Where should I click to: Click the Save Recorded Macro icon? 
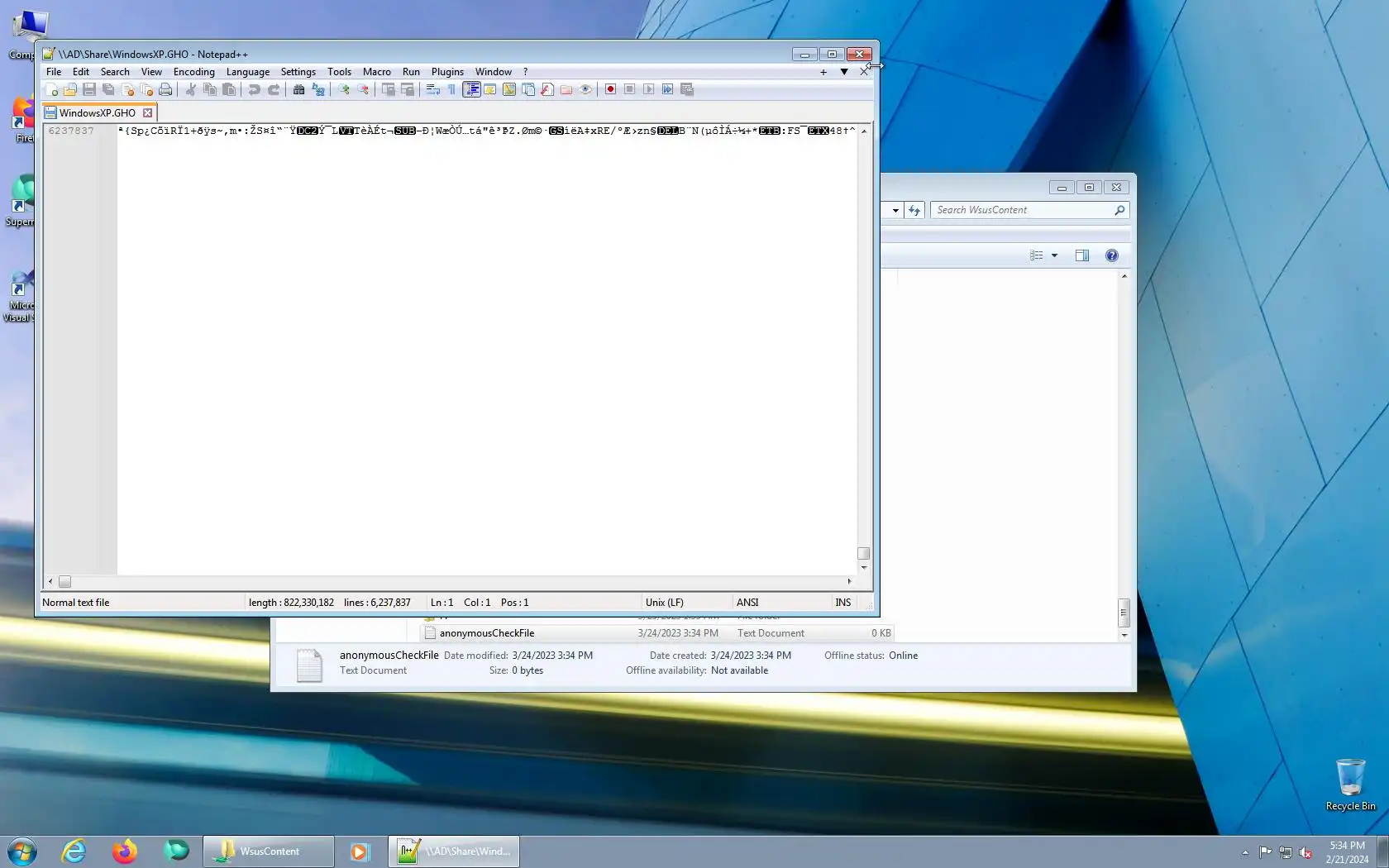pyautogui.click(x=686, y=89)
